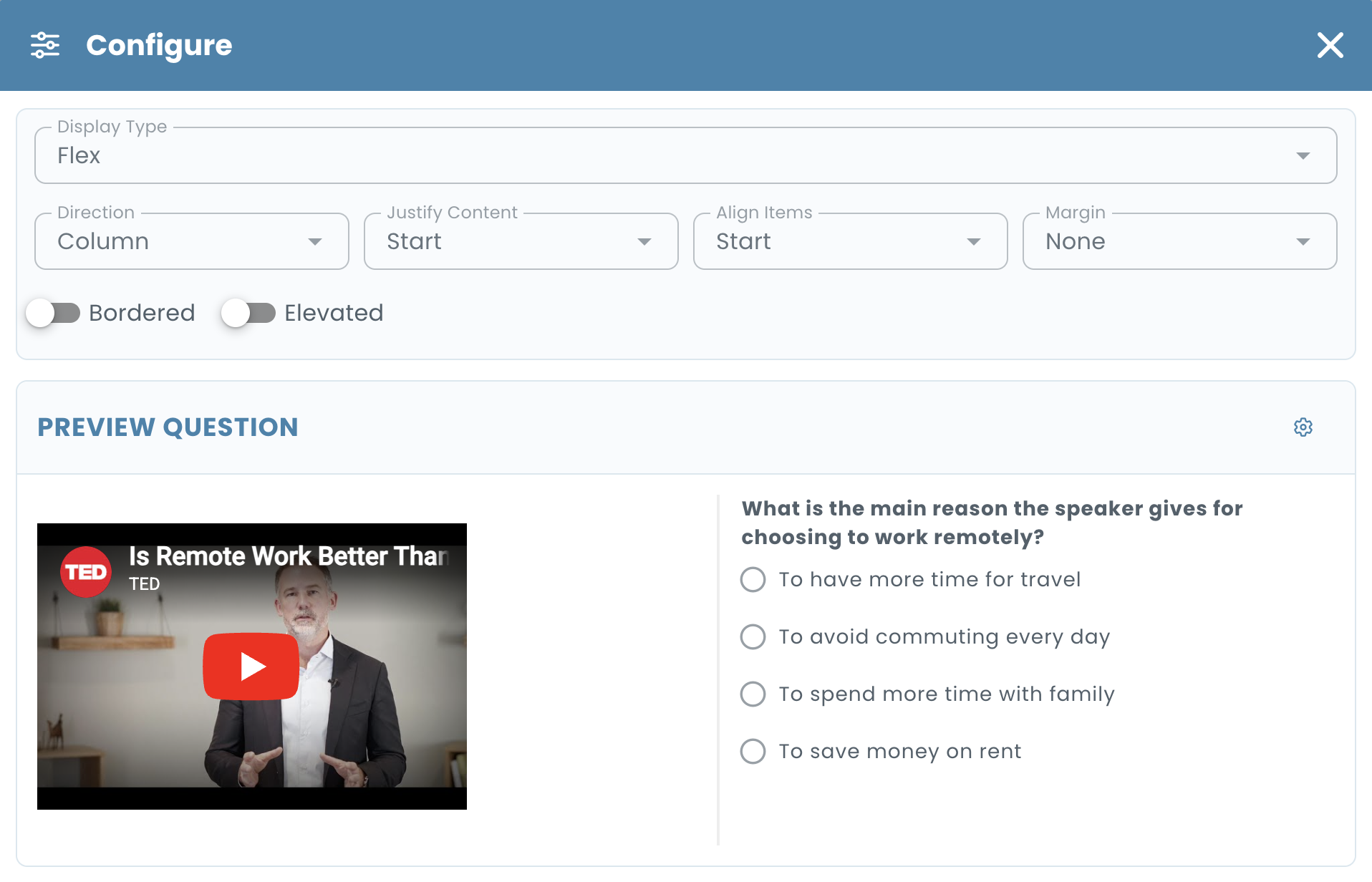Enable the Elevated switch

pyautogui.click(x=248, y=313)
